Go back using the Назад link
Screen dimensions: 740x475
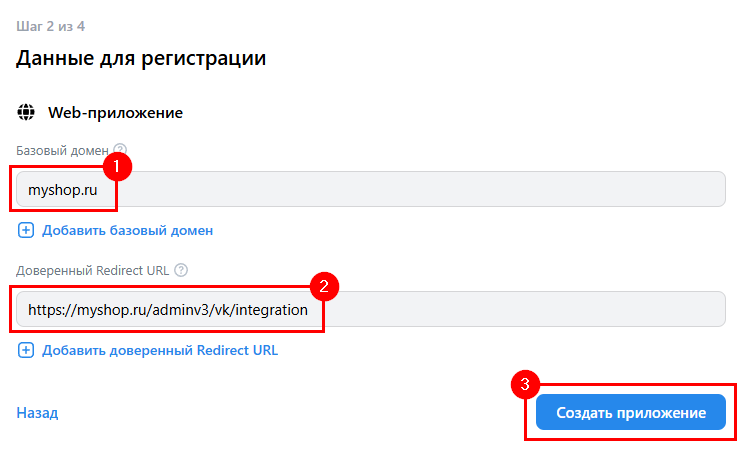point(37,412)
